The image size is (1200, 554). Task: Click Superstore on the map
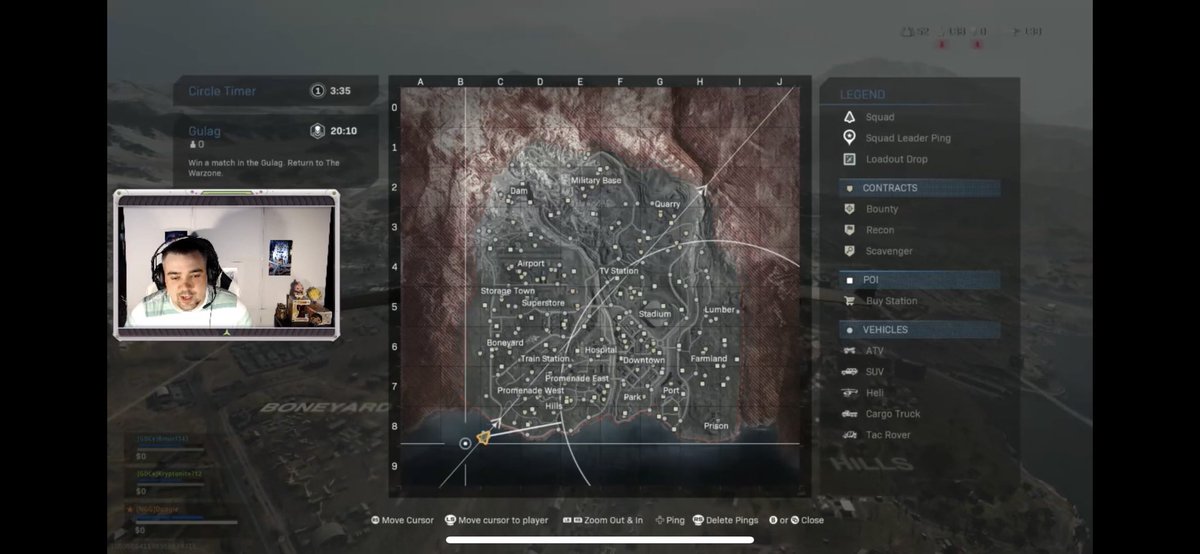[x=543, y=303]
